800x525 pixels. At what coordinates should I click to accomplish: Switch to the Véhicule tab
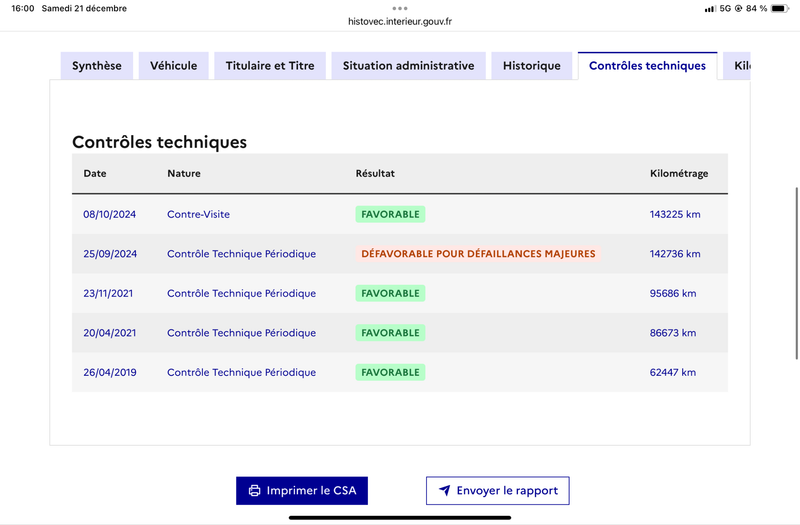(173, 66)
